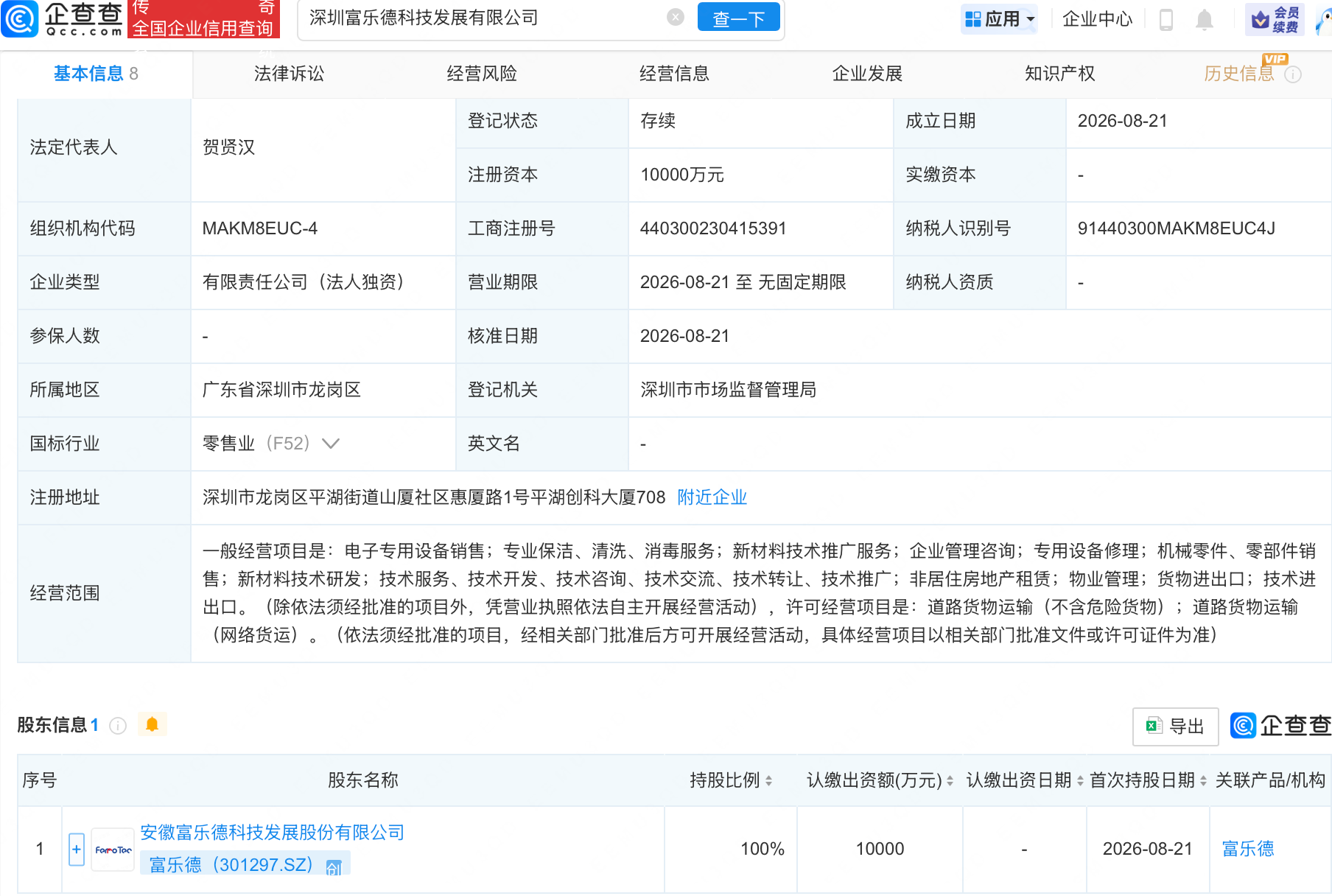Switch to 经营风险 tab

[482, 74]
